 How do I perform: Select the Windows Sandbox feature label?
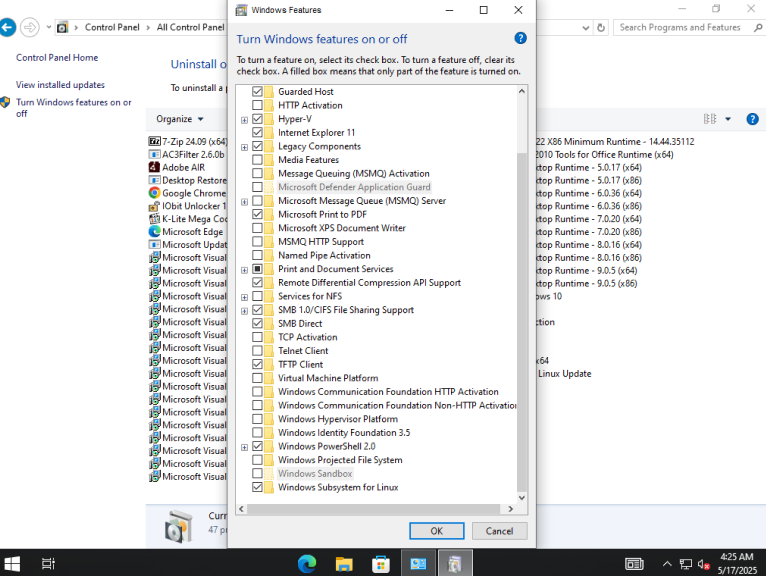315,473
